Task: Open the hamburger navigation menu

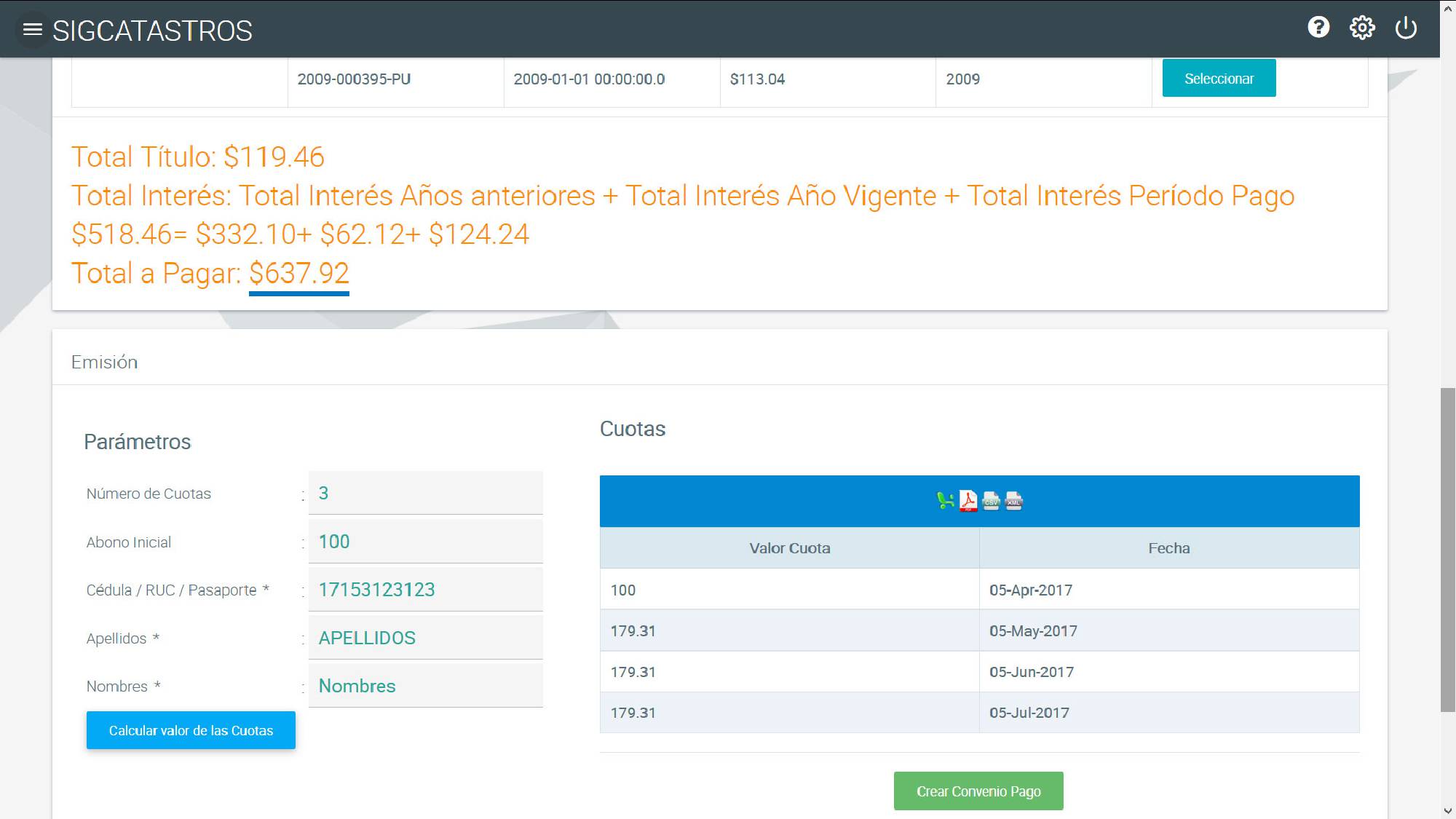Action: pos(33,30)
